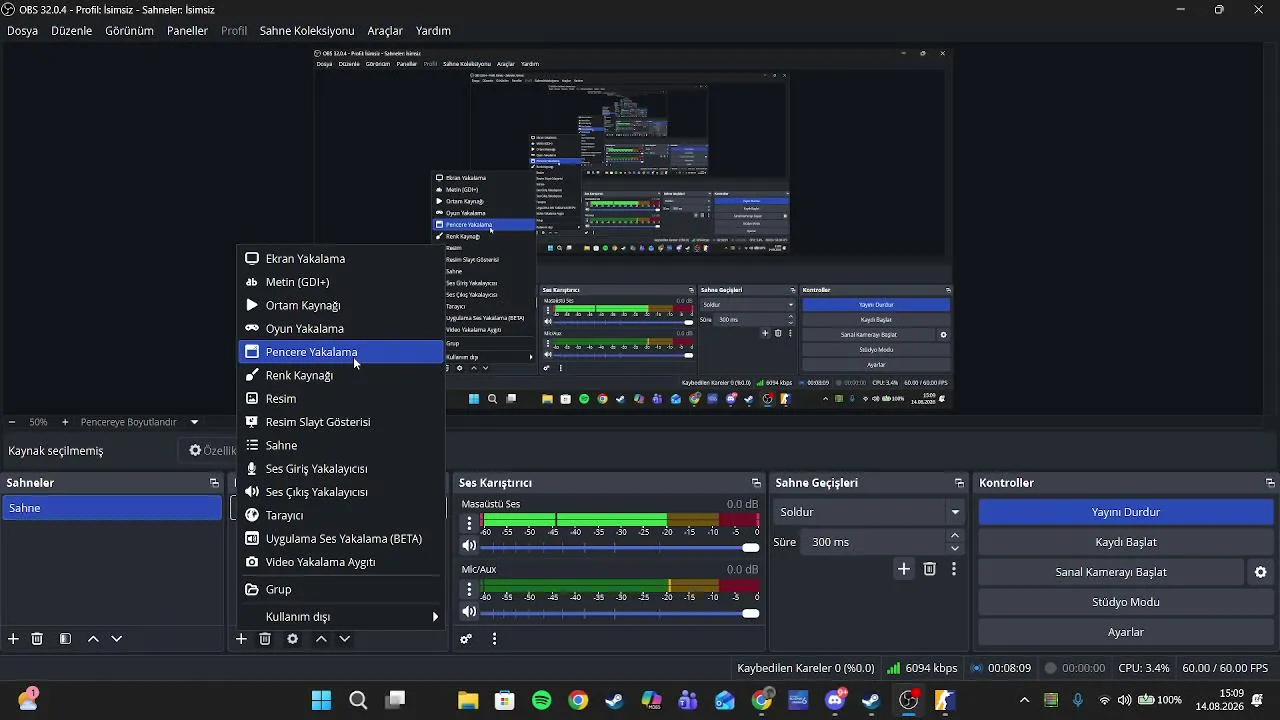This screenshot has width=1280, height=720.
Task: Open scene filters icon in Sahneler panel
Action: (65, 639)
